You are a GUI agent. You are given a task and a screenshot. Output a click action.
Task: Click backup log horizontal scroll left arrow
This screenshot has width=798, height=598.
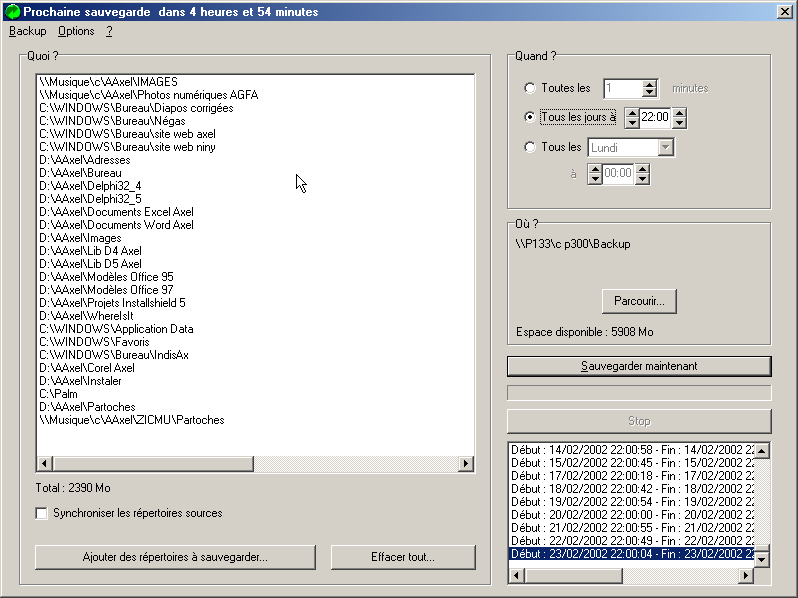point(517,576)
